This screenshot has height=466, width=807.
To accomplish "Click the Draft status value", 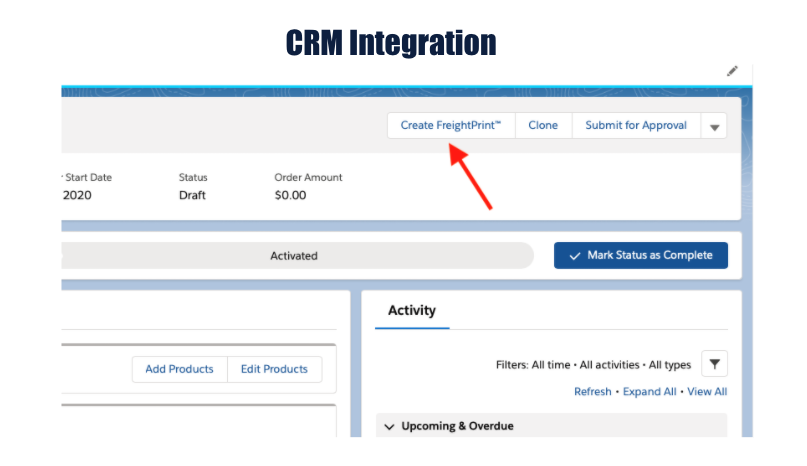I will coord(192,196).
